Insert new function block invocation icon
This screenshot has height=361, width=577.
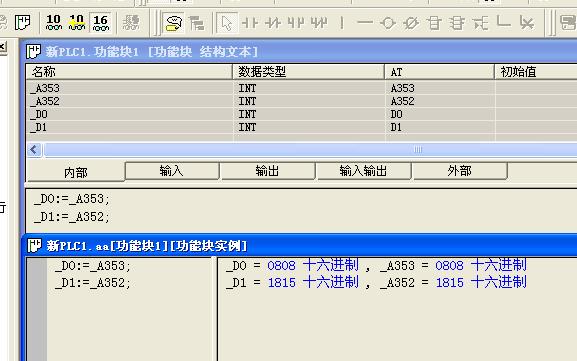(x=457, y=23)
